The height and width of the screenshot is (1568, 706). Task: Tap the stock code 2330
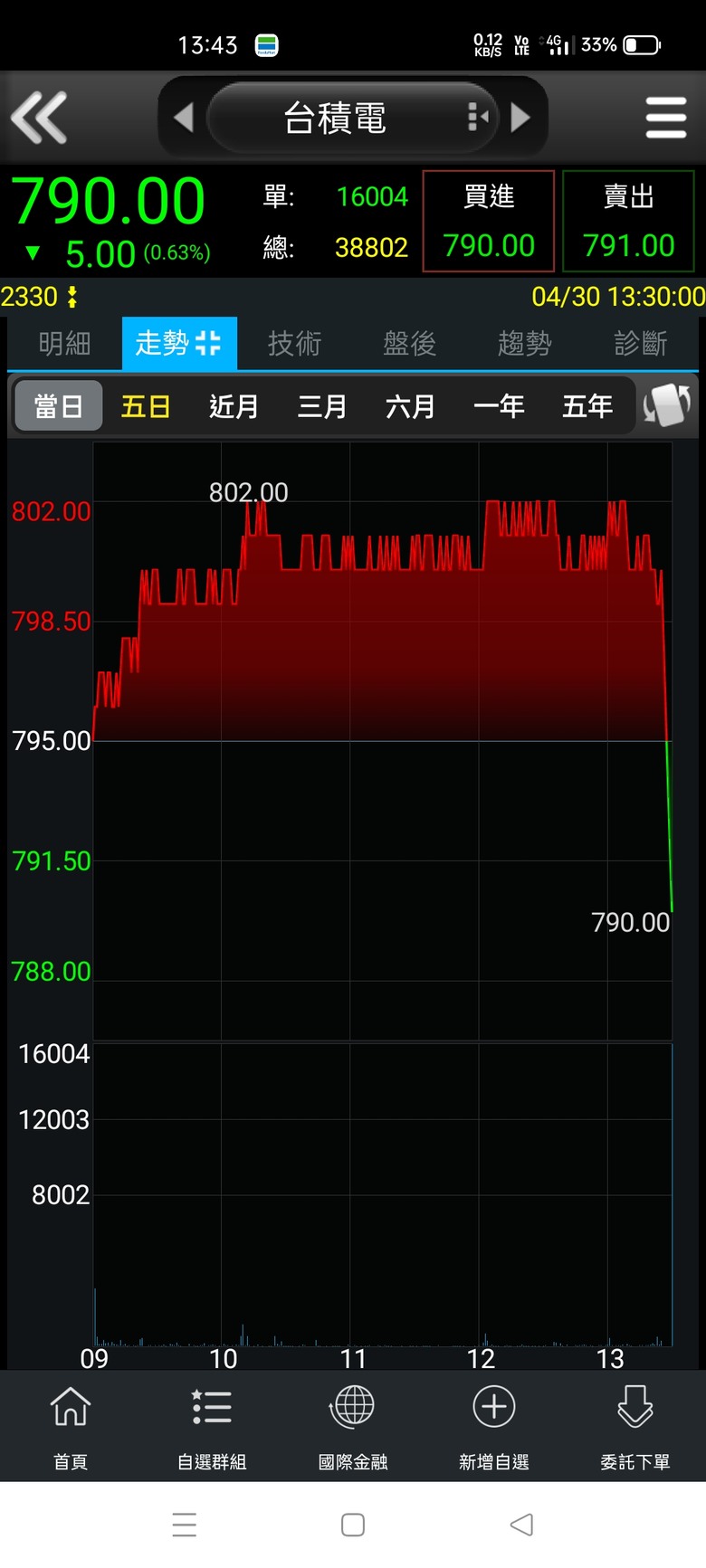[x=30, y=297]
